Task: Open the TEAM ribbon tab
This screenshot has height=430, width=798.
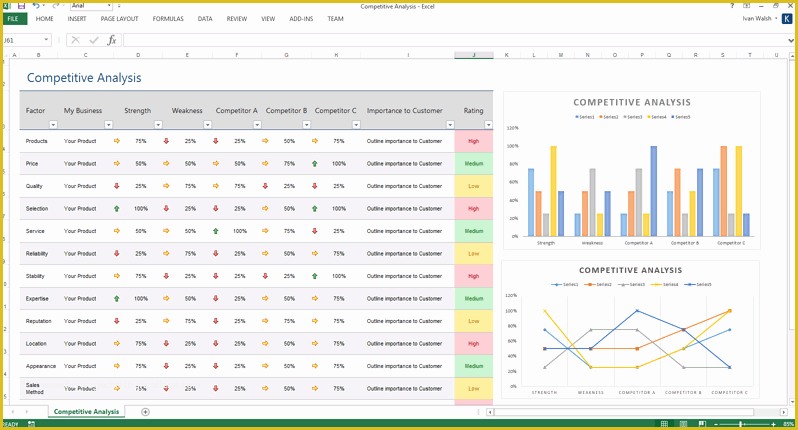Action: click(x=335, y=19)
